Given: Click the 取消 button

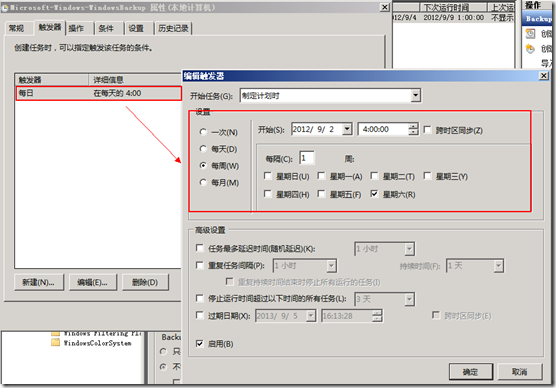Looking at the screenshot, I should click(520, 371).
